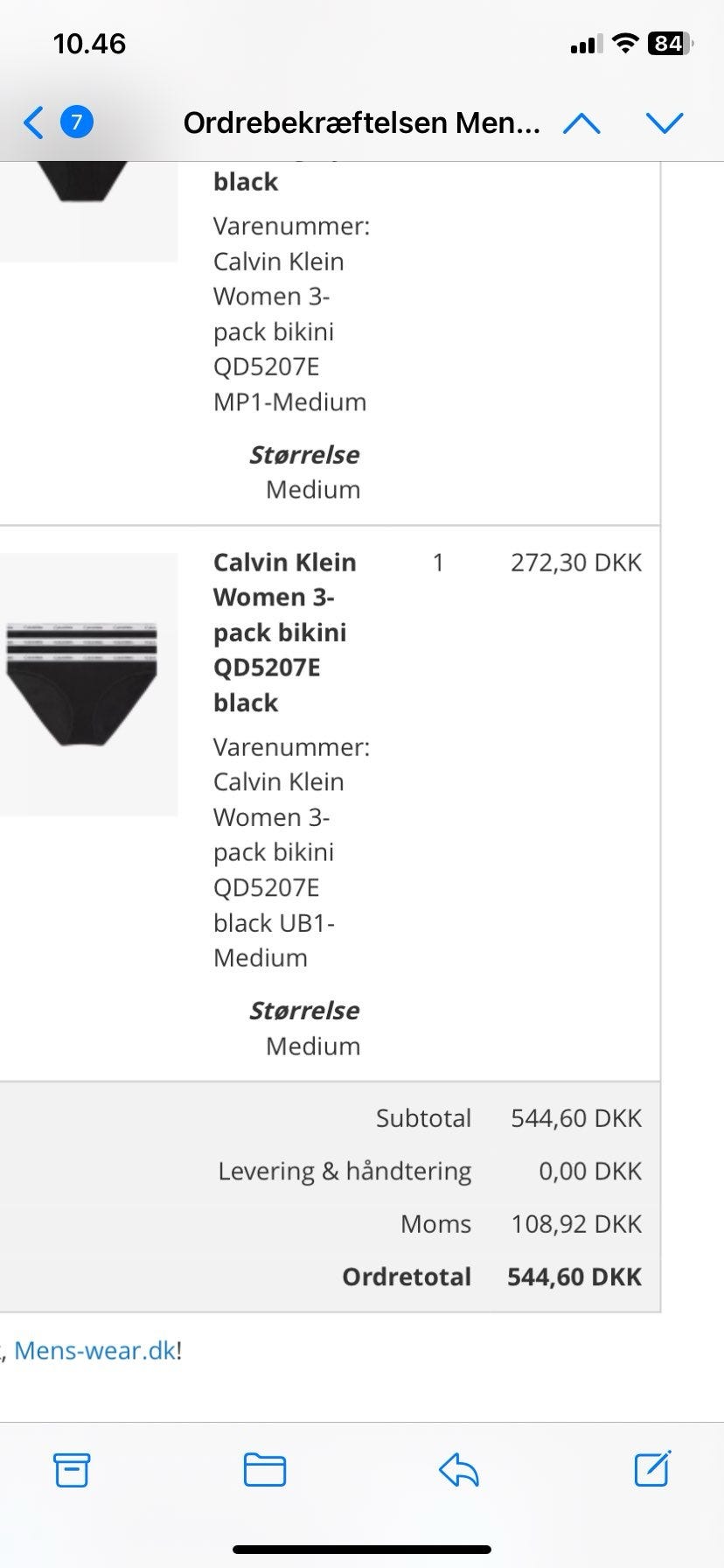Tap the 10.46 clock in status bar
Image resolution: width=724 pixels, height=1568 pixels.
click(x=89, y=44)
